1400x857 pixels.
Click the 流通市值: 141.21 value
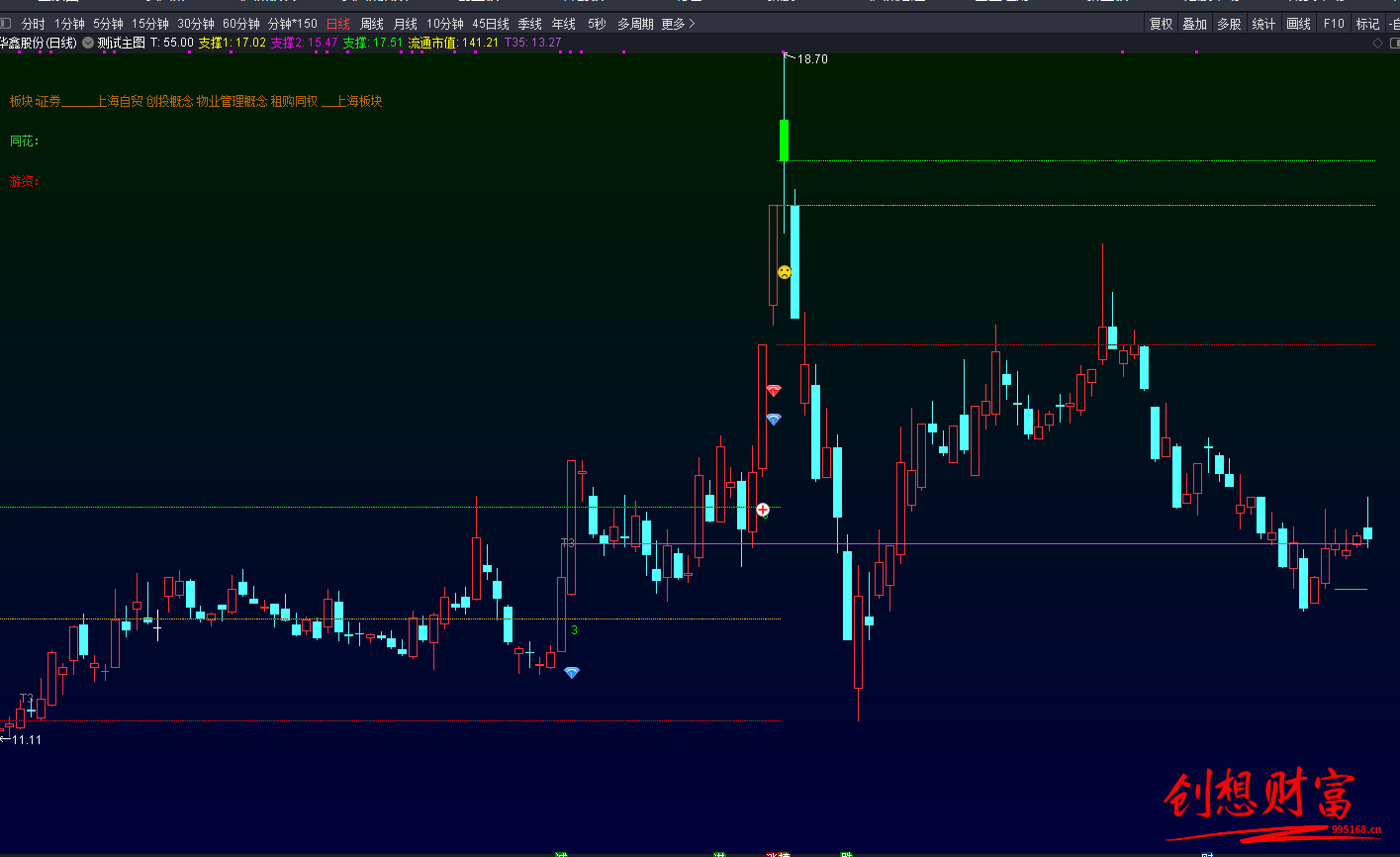[x=453, y=43]
